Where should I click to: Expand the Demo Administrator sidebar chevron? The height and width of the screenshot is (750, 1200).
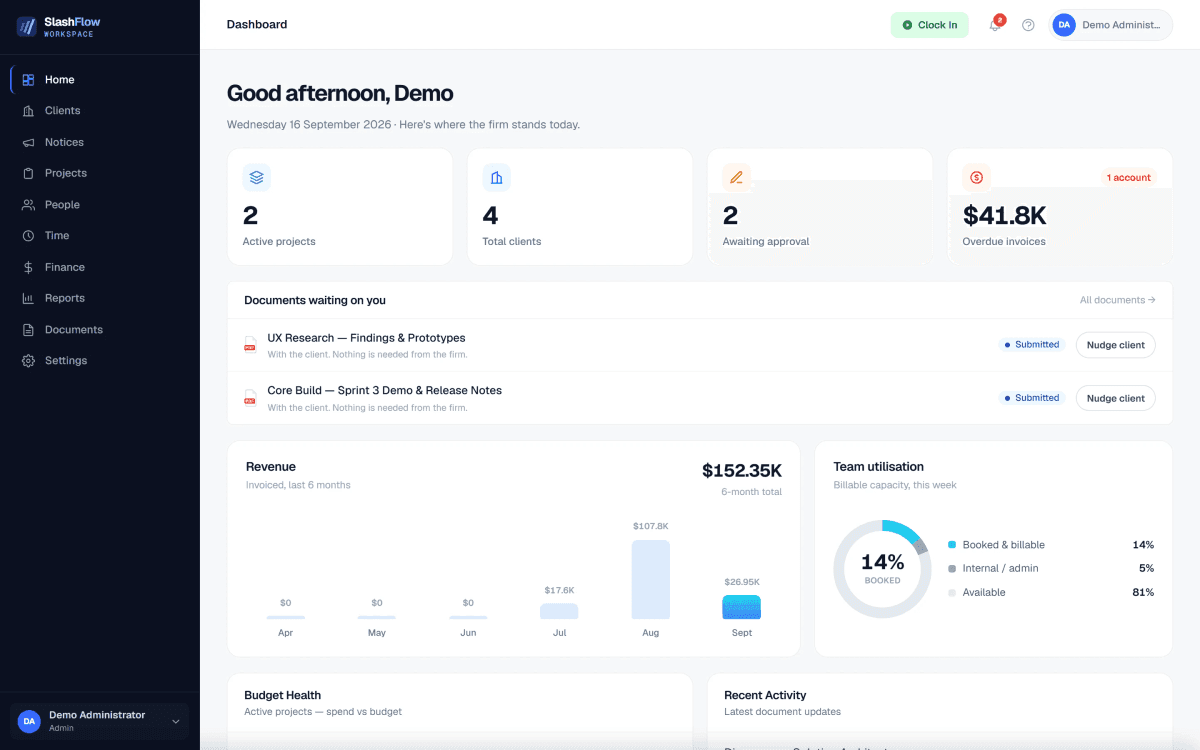[176, 721]
